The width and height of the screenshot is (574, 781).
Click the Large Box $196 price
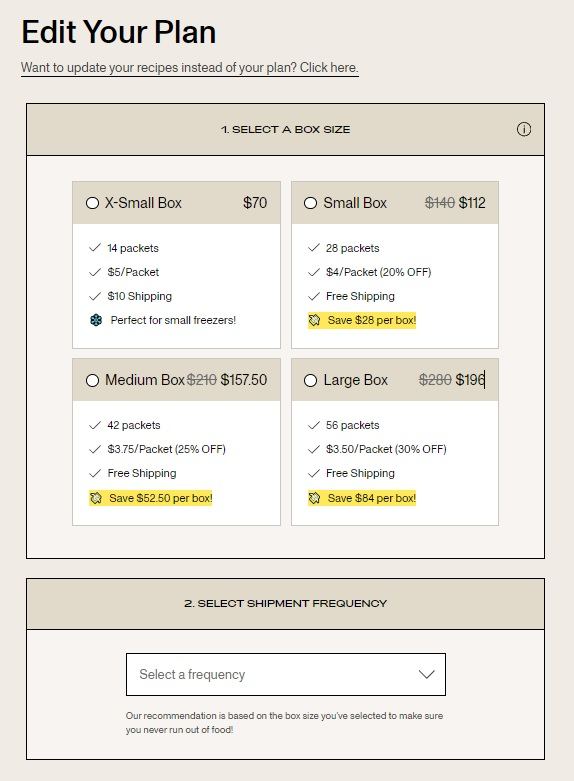point(470,380)
